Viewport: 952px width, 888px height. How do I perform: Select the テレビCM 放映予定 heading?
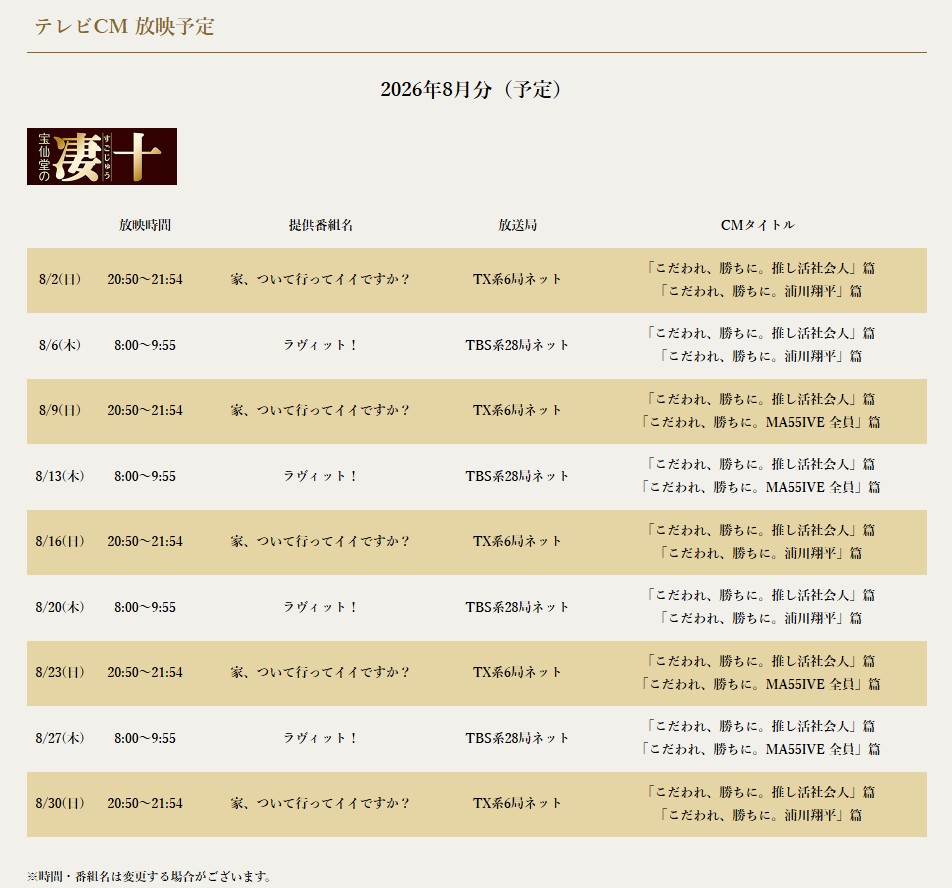(124, 26)
